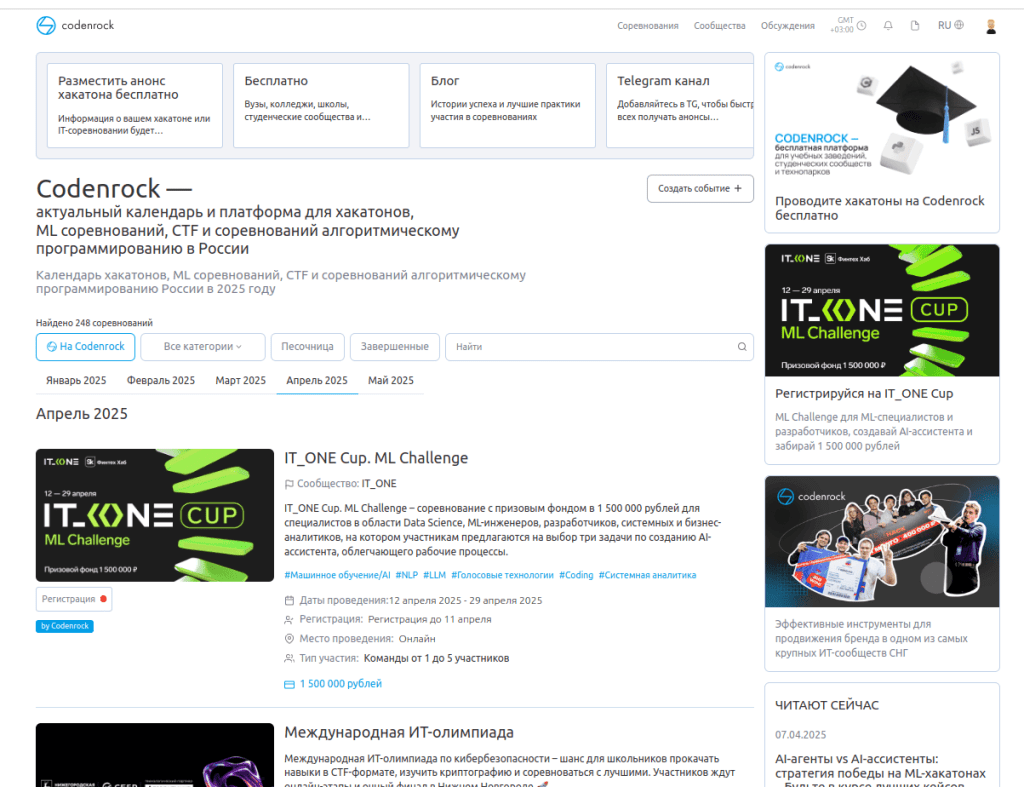Open Сообщества in the top navigation
Screen dimensions: 1024x787
[x=720, y=25]
